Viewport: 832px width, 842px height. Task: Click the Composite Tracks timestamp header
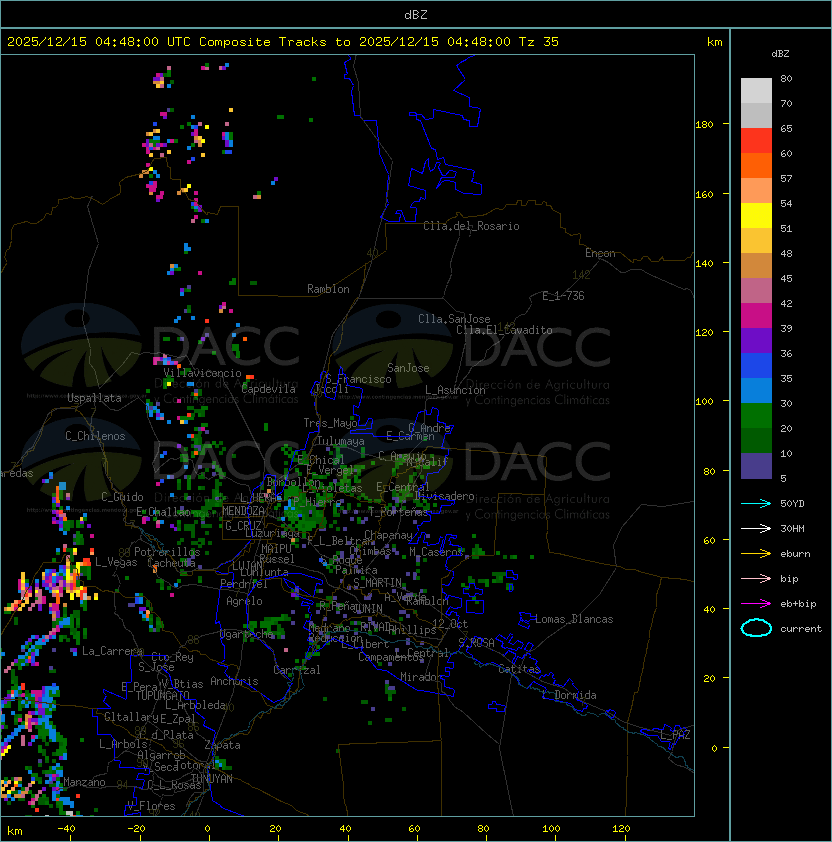point(283,42)
